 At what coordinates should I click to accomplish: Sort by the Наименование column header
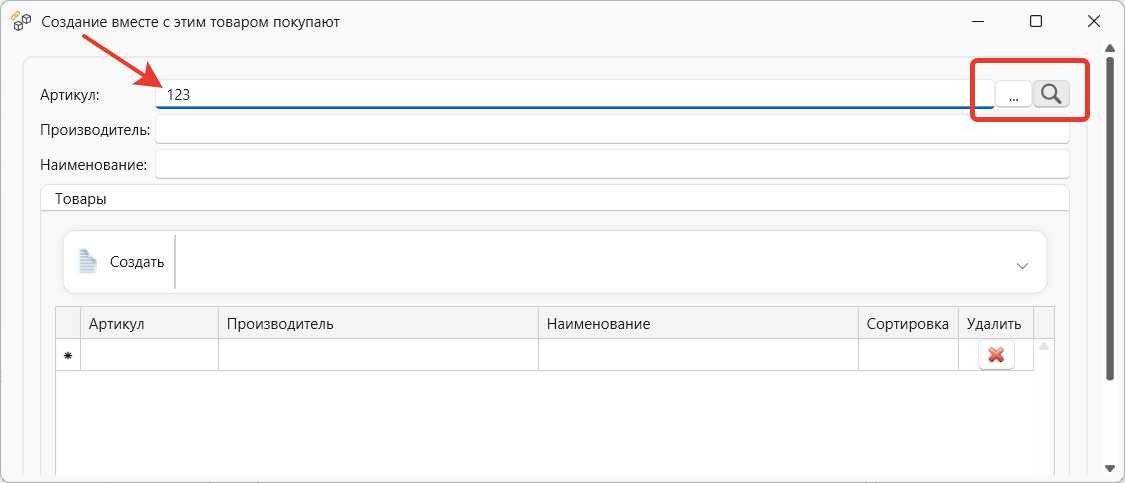(x=698, y=323)
